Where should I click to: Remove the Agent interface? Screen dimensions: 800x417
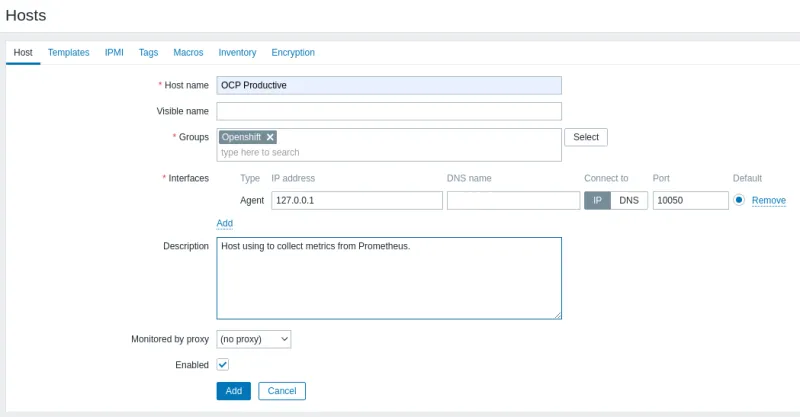(x=768, y=200)
